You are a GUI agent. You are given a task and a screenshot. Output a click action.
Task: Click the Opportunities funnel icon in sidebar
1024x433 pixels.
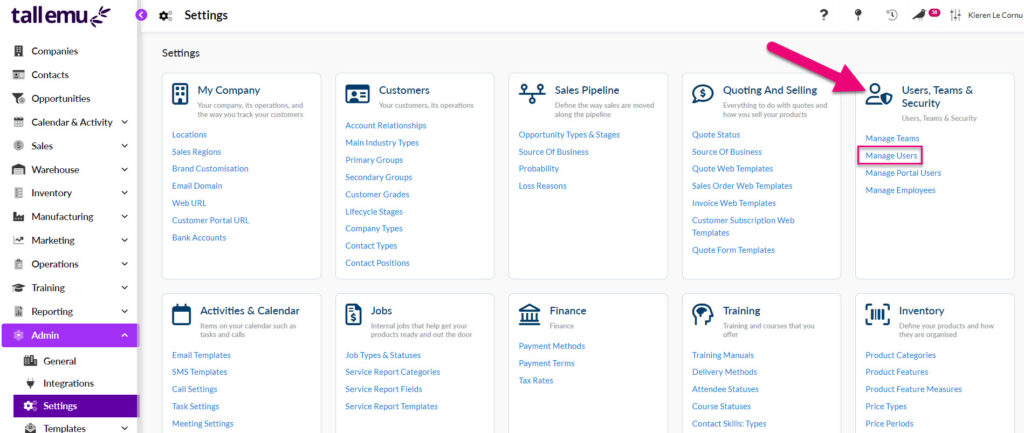pos(18,99)
